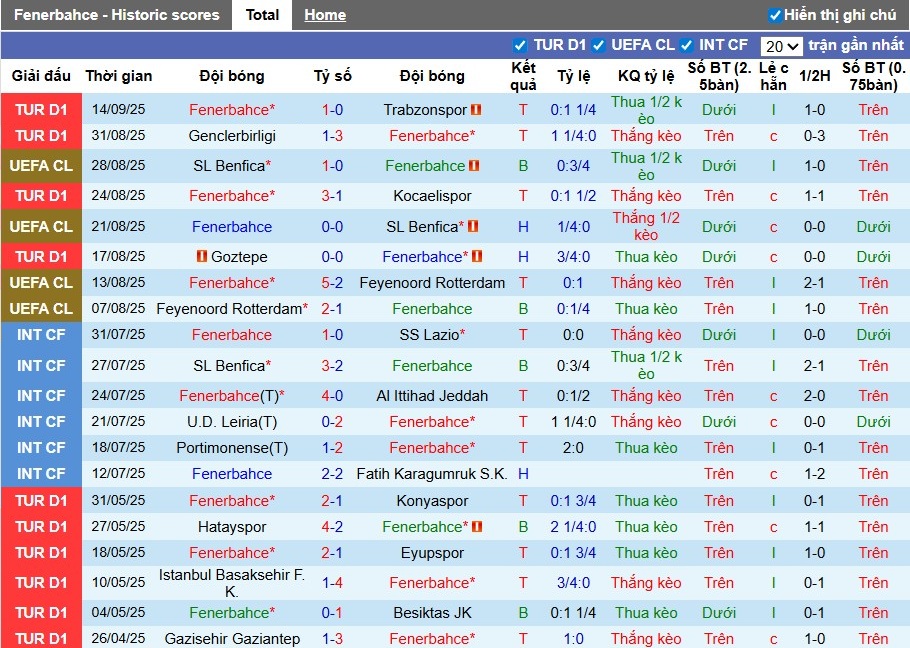This screenshot has height=648, width=910.
Task: Select the Total tab
Action: click(x=262, y=15)
